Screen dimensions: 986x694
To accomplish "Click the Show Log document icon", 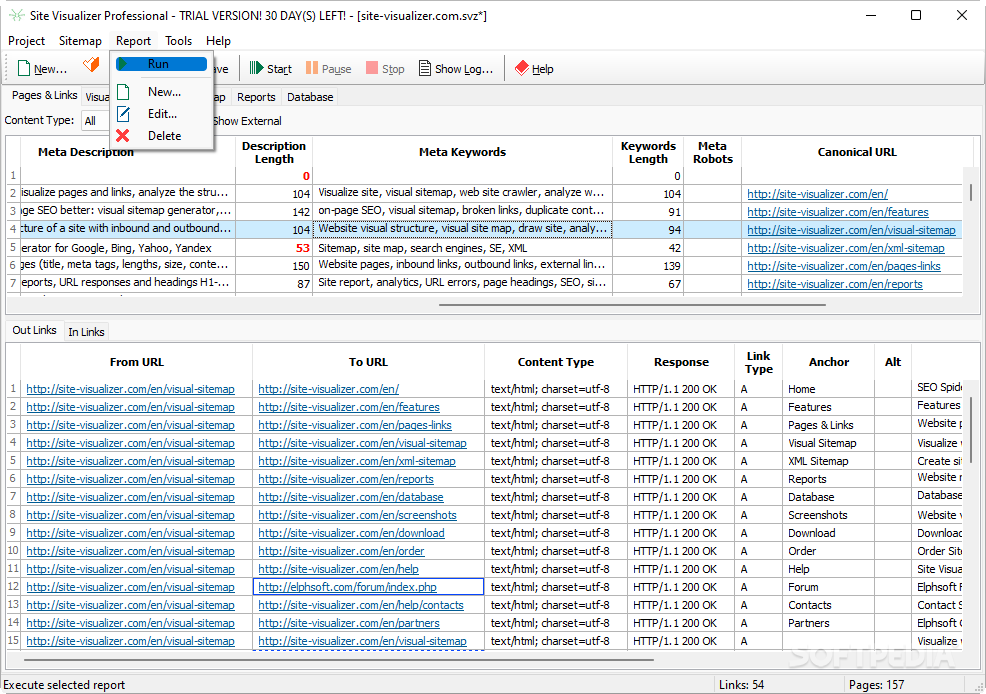I will pos(425,68).
